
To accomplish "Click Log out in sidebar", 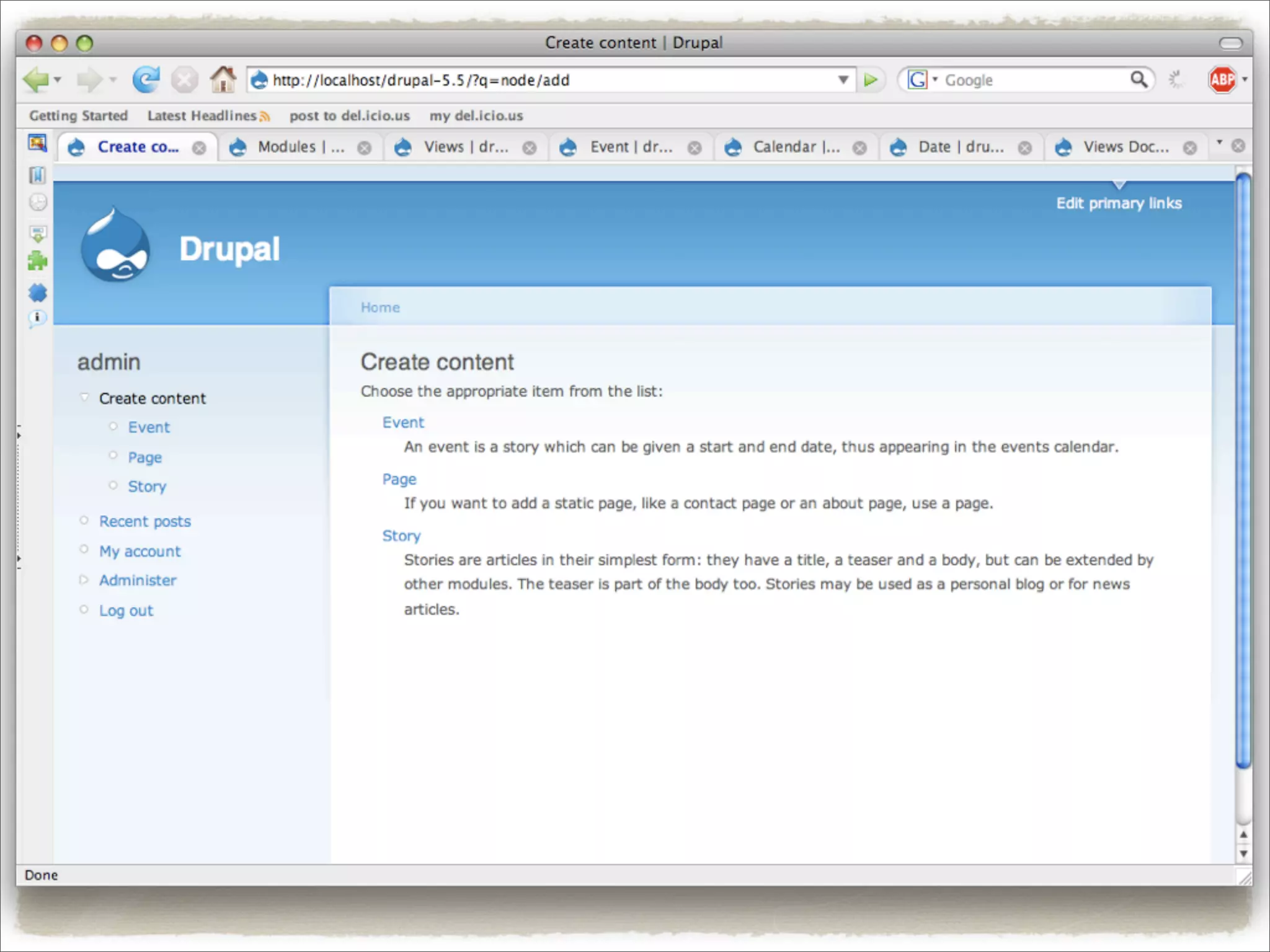I will (126, 610).
